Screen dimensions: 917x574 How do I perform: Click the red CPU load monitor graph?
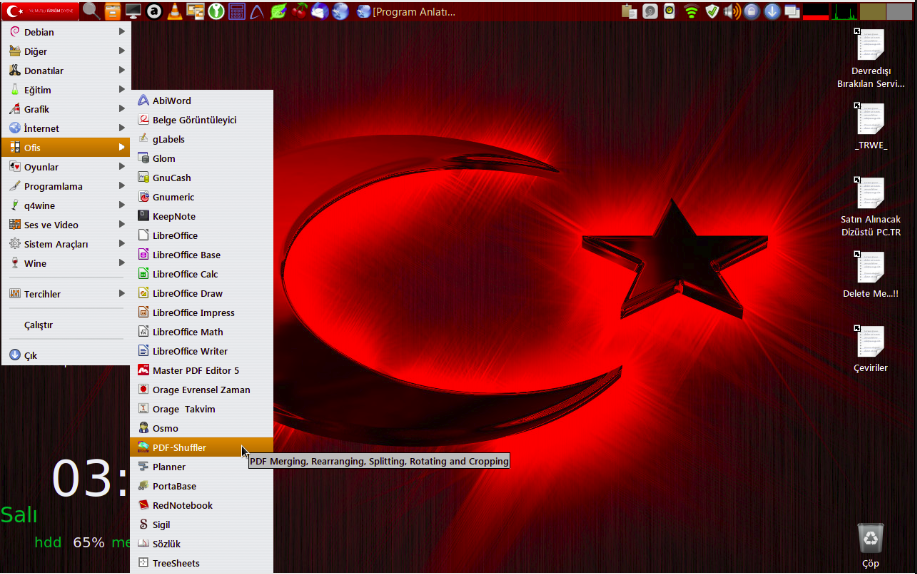[816, 12]
